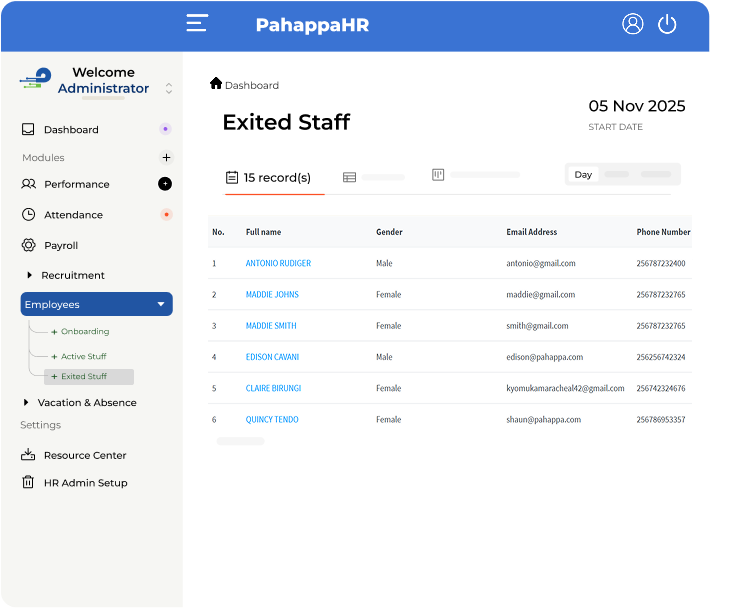Click the horizontal scrollbar below the table
This screenshot has height=608, width=748.
click(240, 441)
